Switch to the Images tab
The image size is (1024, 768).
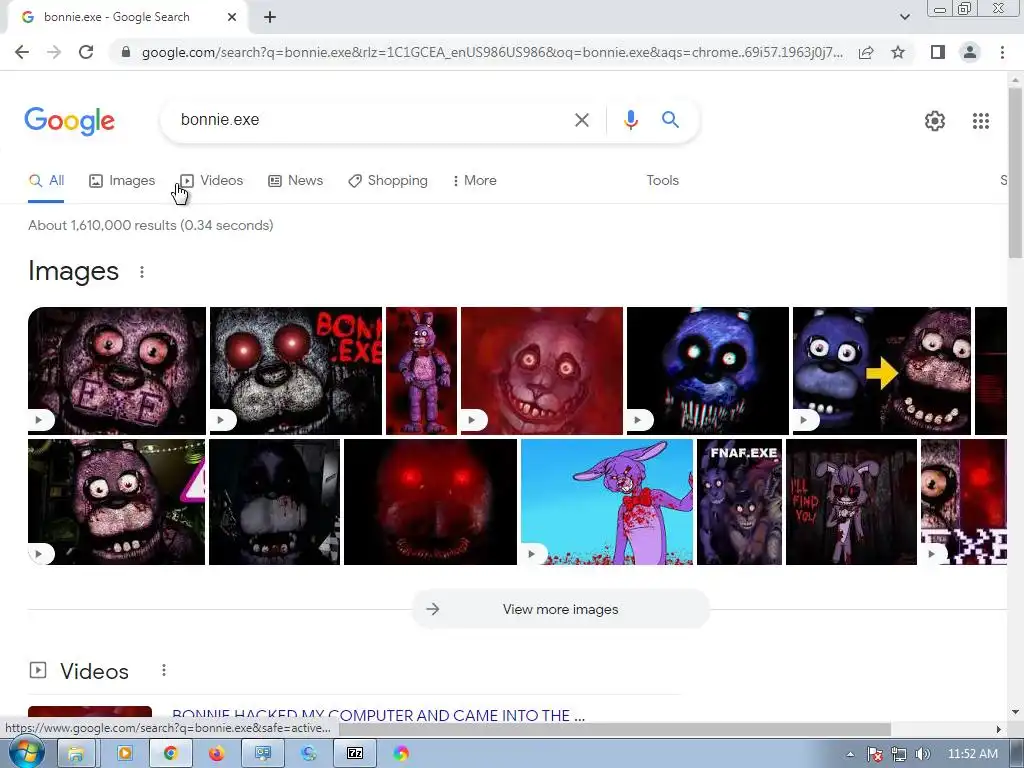pyautogui.click(x=122, y=181)
